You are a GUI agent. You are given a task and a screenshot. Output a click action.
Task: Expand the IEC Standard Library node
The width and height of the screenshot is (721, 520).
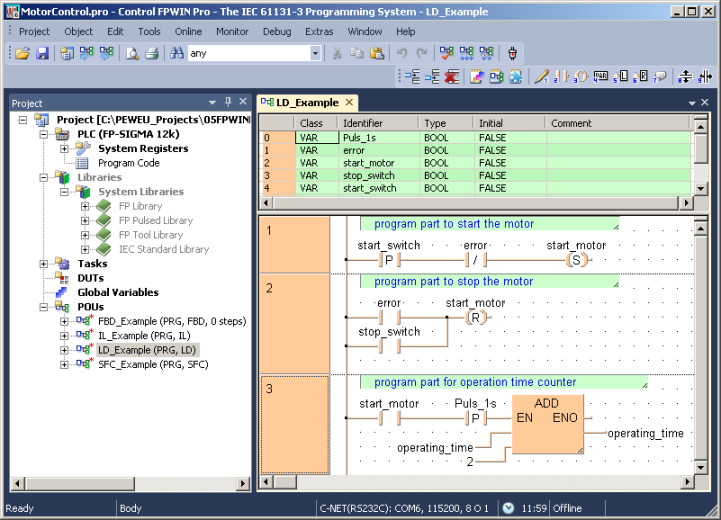[x=85, y=250]
